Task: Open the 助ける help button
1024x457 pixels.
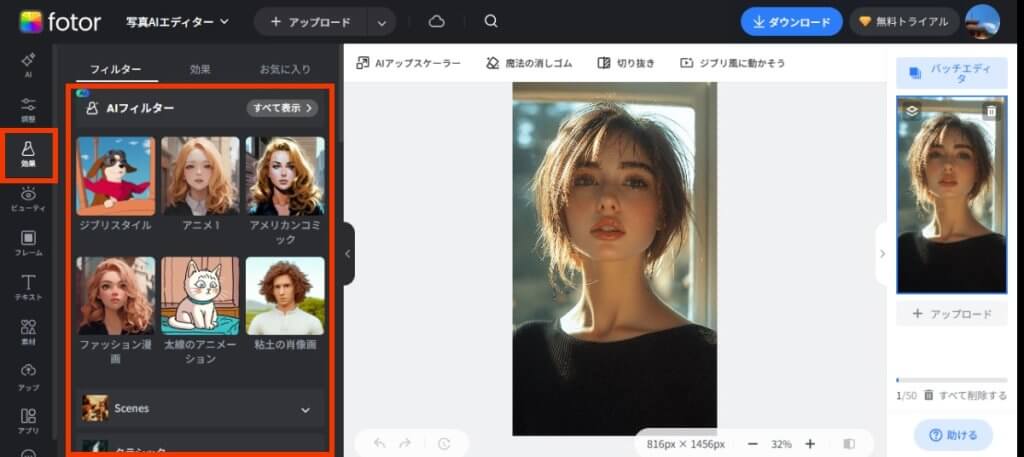Action: (x=953, y=435)
